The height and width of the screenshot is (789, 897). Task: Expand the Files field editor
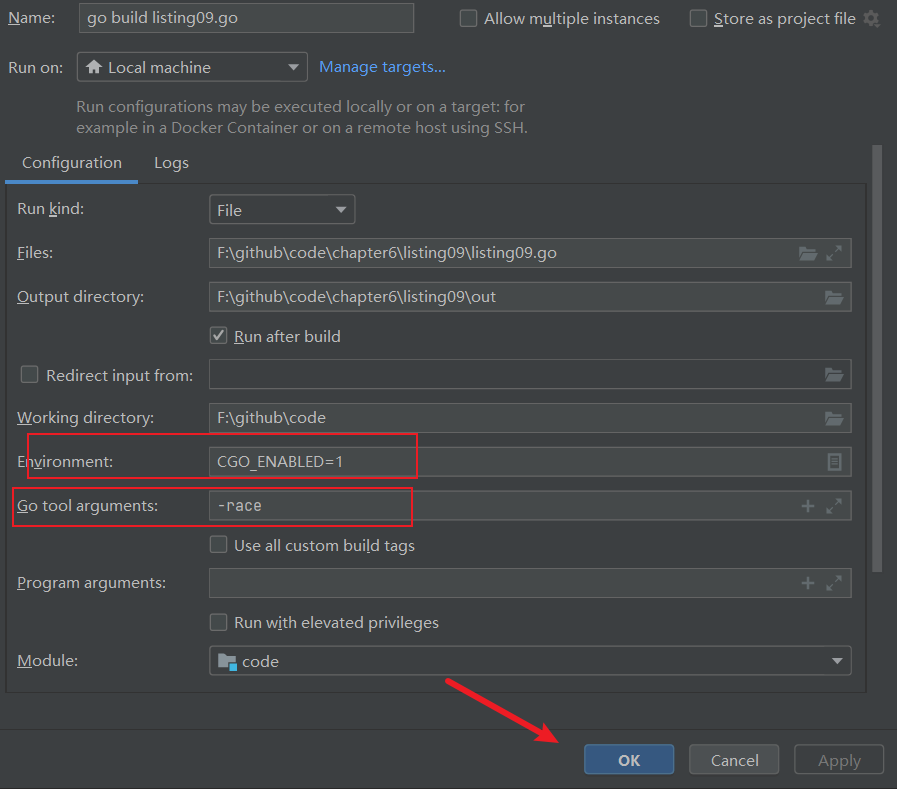coord(834,254)
